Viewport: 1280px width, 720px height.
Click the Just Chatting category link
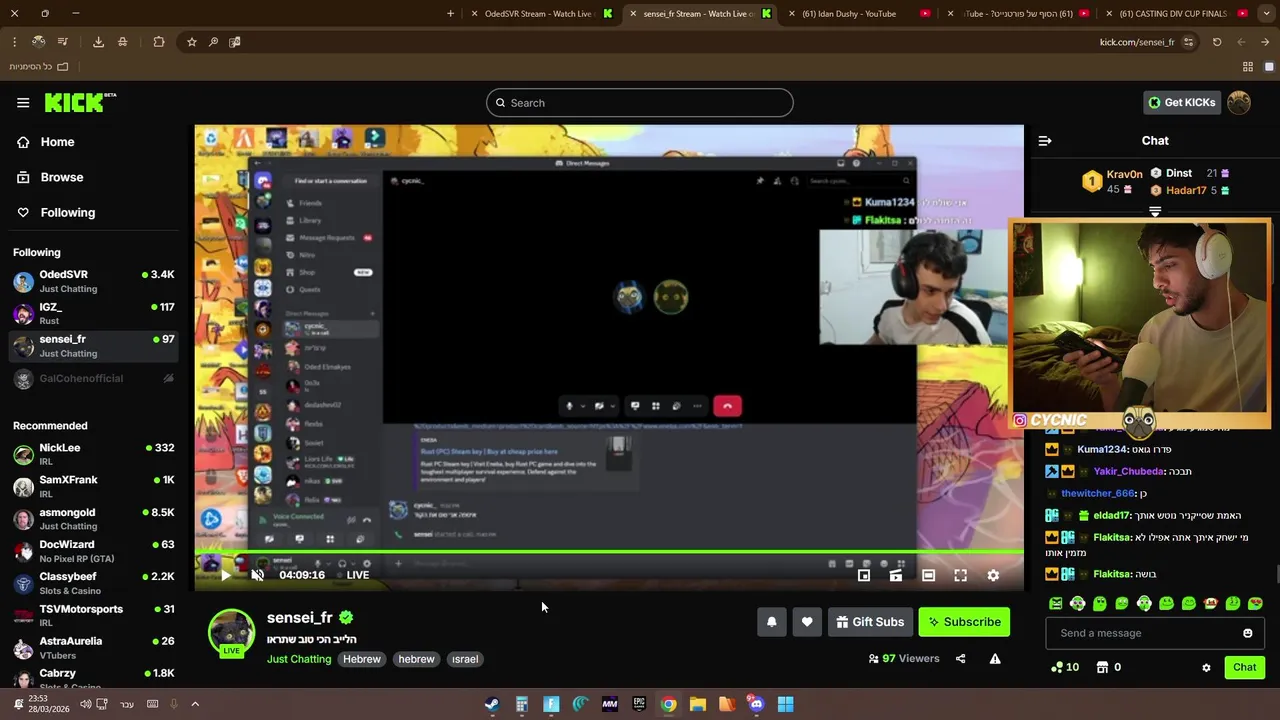(299, 659)
